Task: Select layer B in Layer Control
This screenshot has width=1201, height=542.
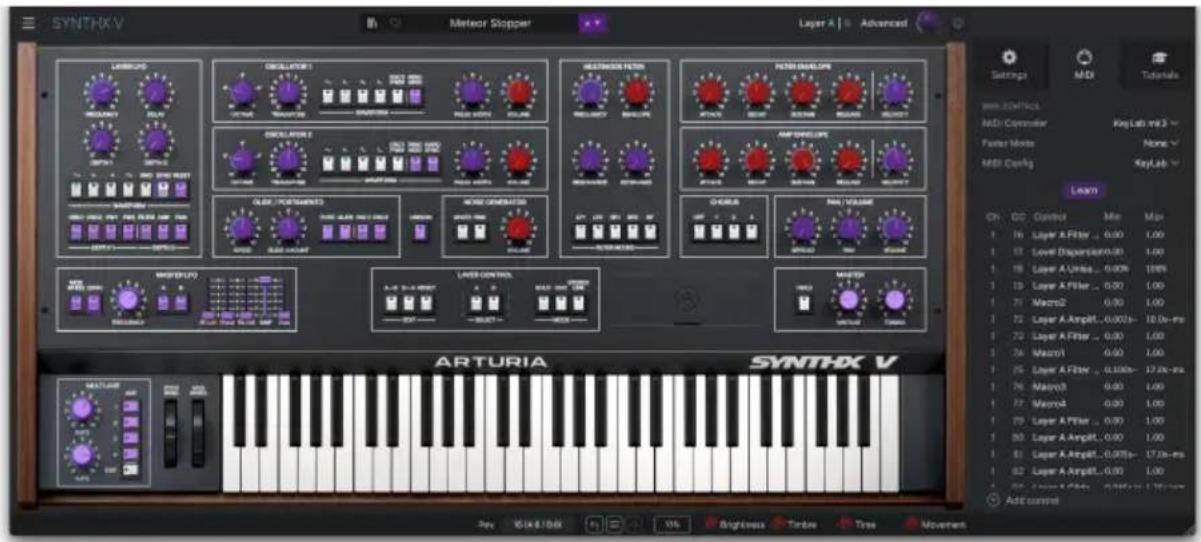Action: click(492, 301)
